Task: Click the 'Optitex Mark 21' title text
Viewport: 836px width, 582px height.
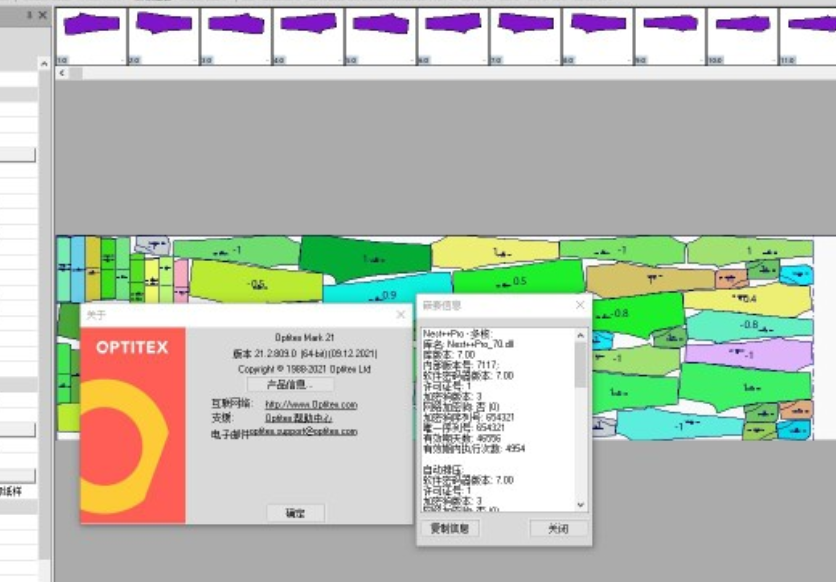Action: 304,337
